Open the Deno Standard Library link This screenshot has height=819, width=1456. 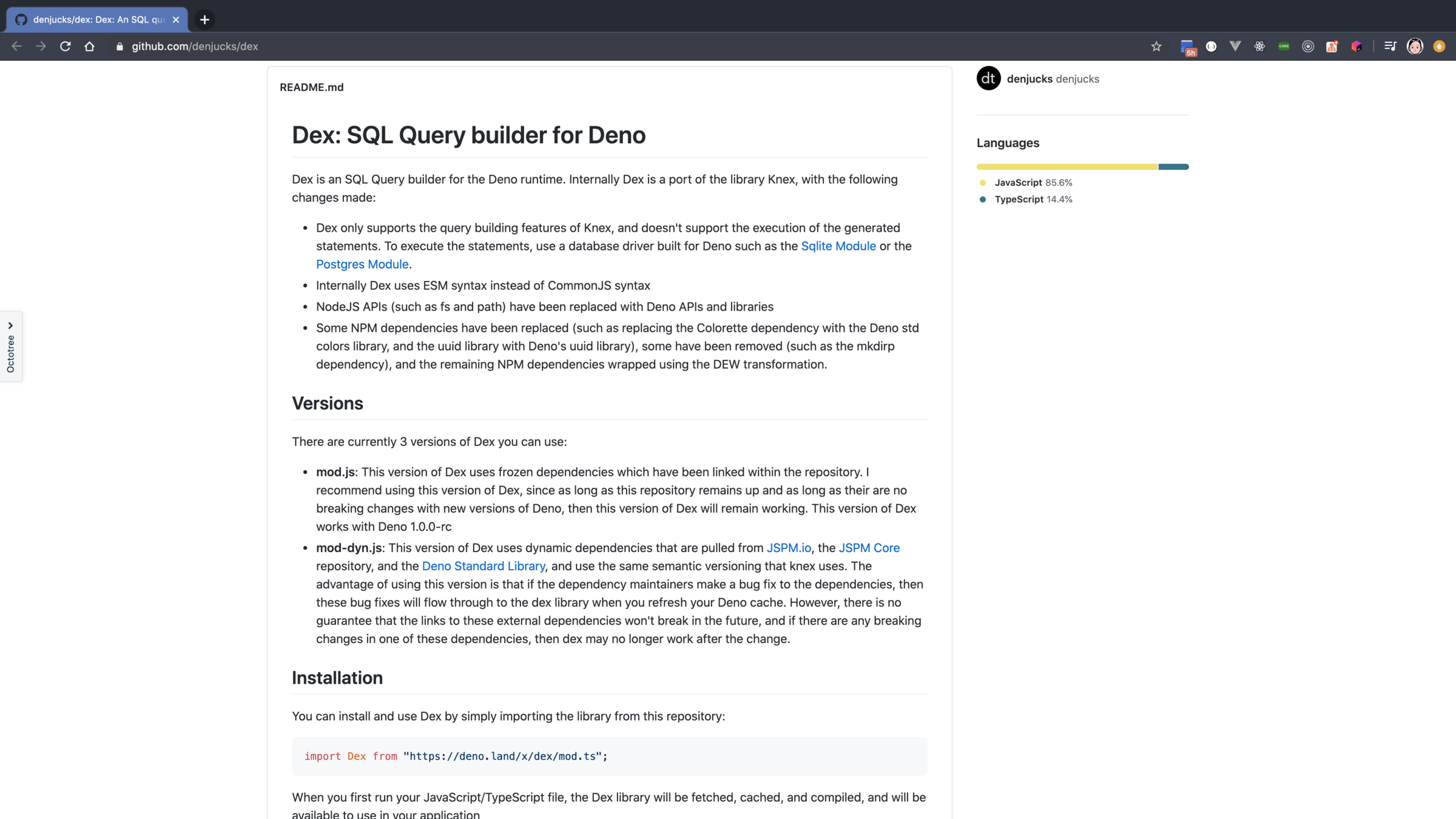click(483, 566)
